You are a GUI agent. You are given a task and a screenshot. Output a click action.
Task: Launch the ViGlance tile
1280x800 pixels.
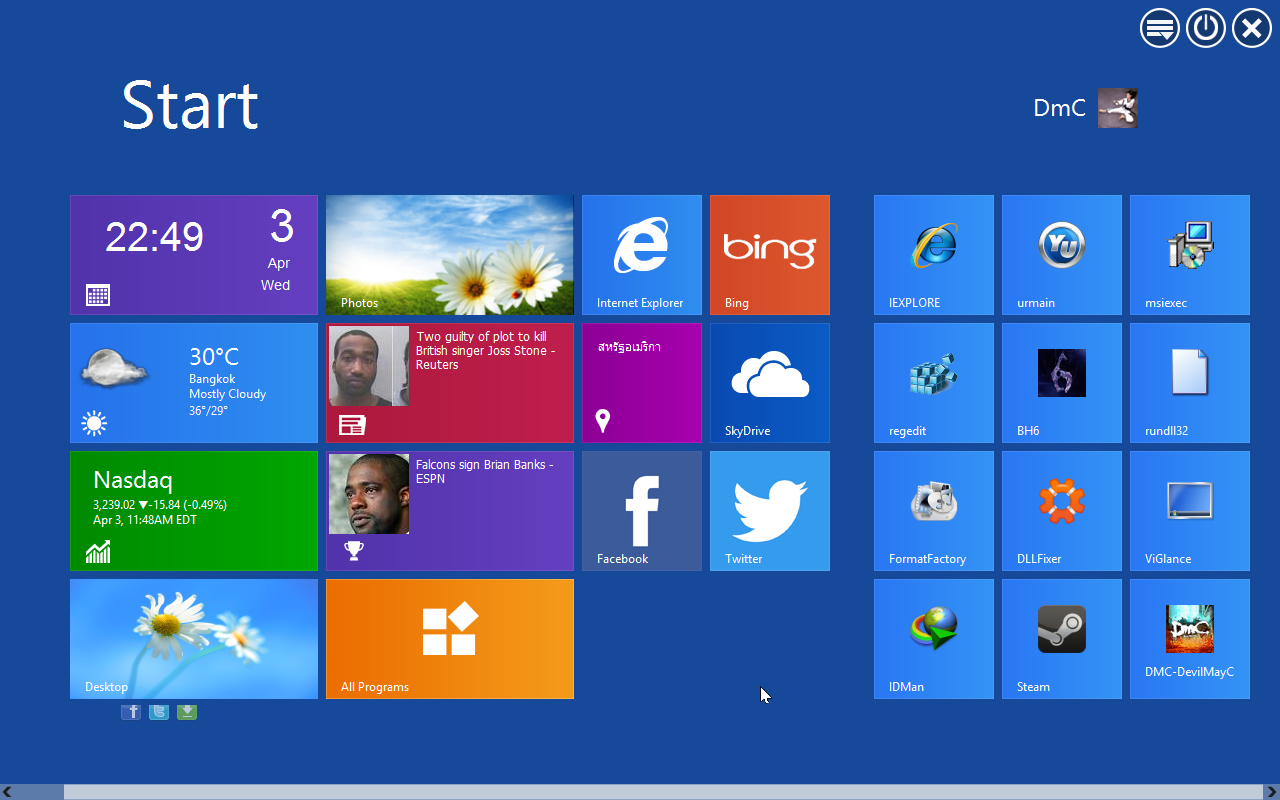(x=1190, y=511)
